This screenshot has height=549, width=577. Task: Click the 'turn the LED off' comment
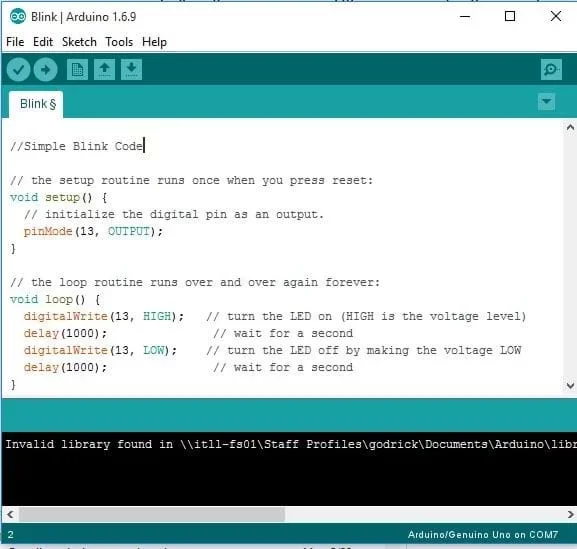click(364, 350)
